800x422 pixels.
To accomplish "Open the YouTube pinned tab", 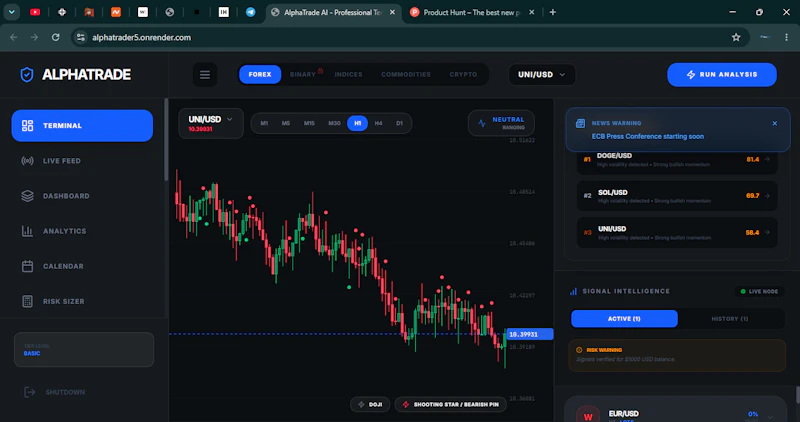I will [35, 12].
